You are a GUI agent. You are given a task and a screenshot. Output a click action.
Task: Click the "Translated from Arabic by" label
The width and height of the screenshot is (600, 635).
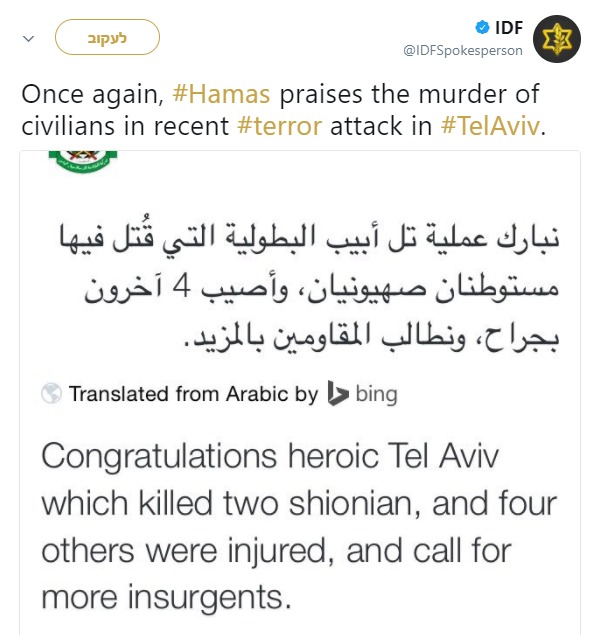click(x=193, y=394)
